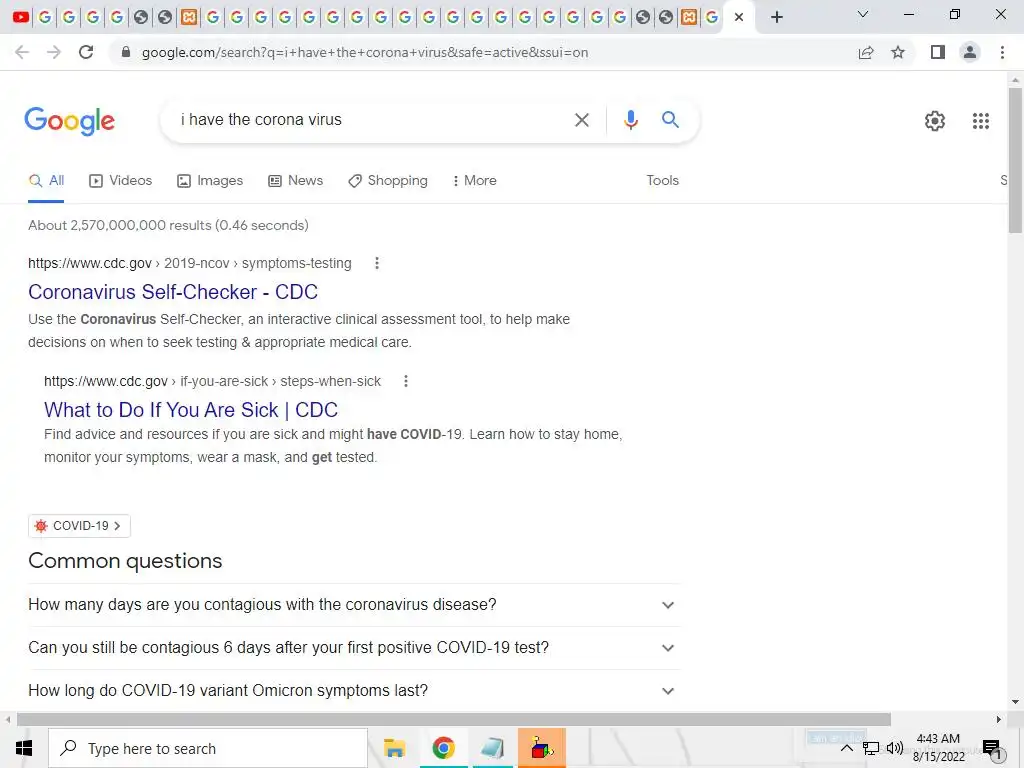The image size is (1024, 768).
Task: Open the notepad-like app in taskbar
Action: (492, 748)
